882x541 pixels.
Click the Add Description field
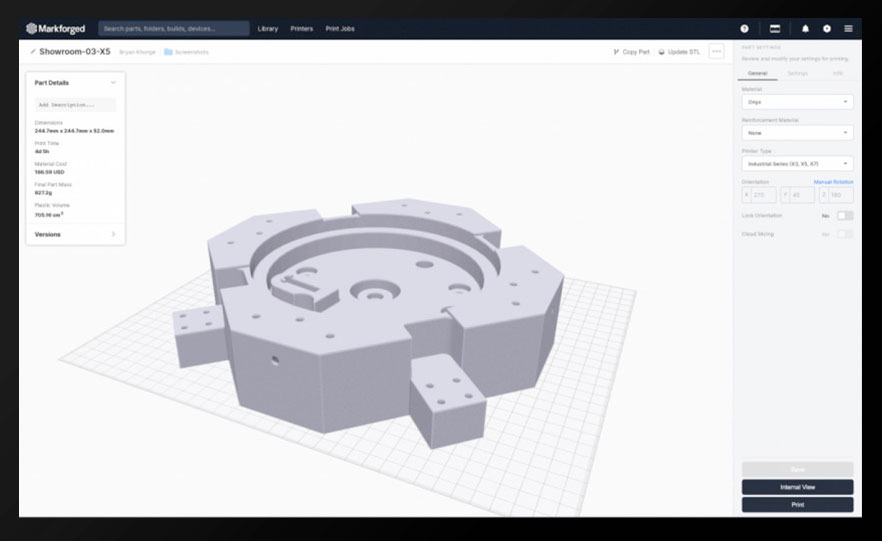[75, 105]
